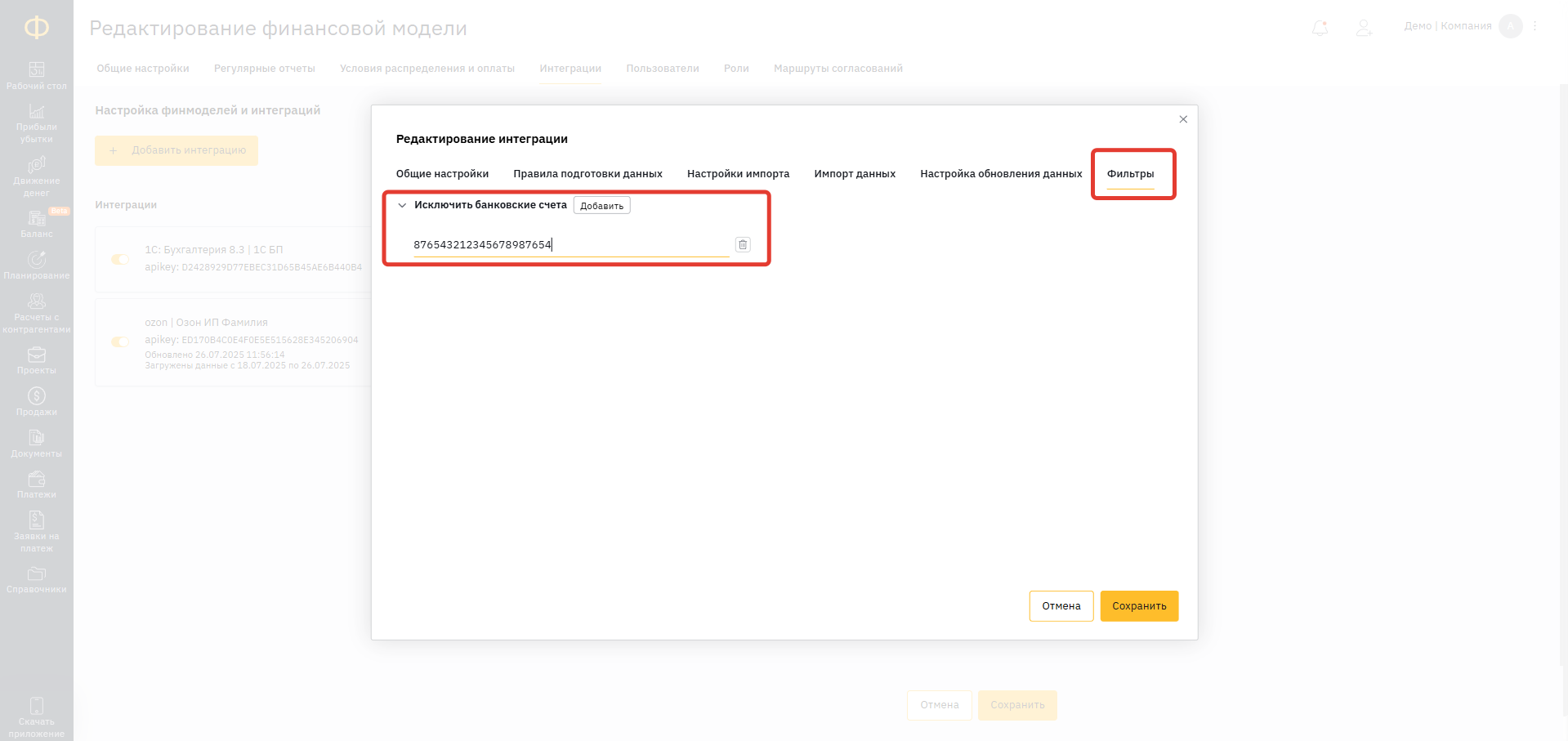Toggle the 1С: Бухгалтерия 8.3 integration switch
The height and width of the screenshot is (741, 1568).
120,259
